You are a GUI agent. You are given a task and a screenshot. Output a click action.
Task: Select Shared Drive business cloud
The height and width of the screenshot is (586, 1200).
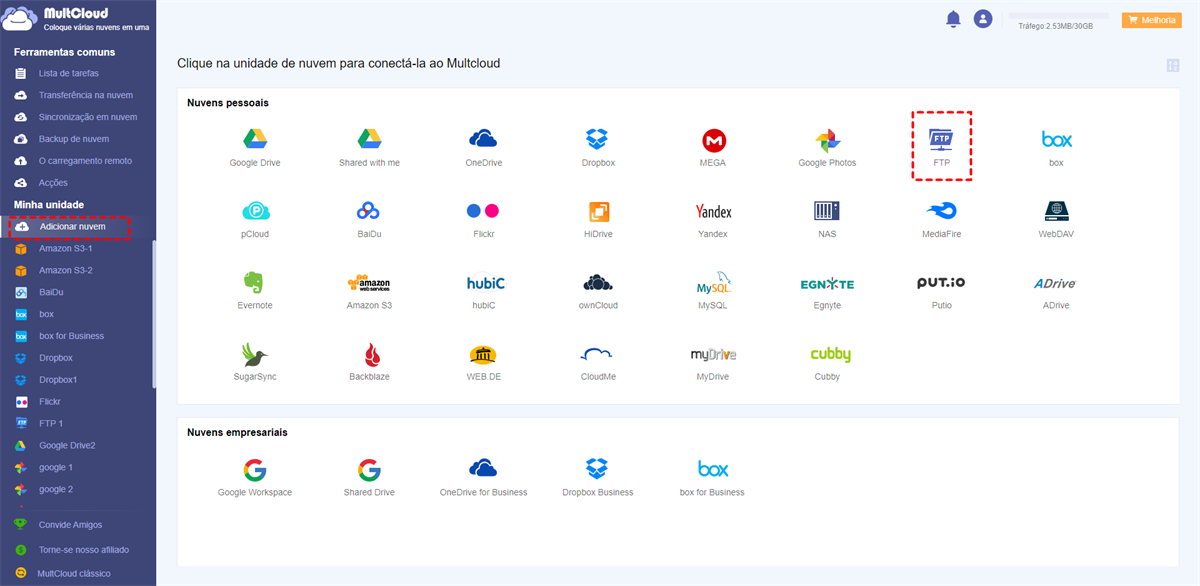pos(369,477)
